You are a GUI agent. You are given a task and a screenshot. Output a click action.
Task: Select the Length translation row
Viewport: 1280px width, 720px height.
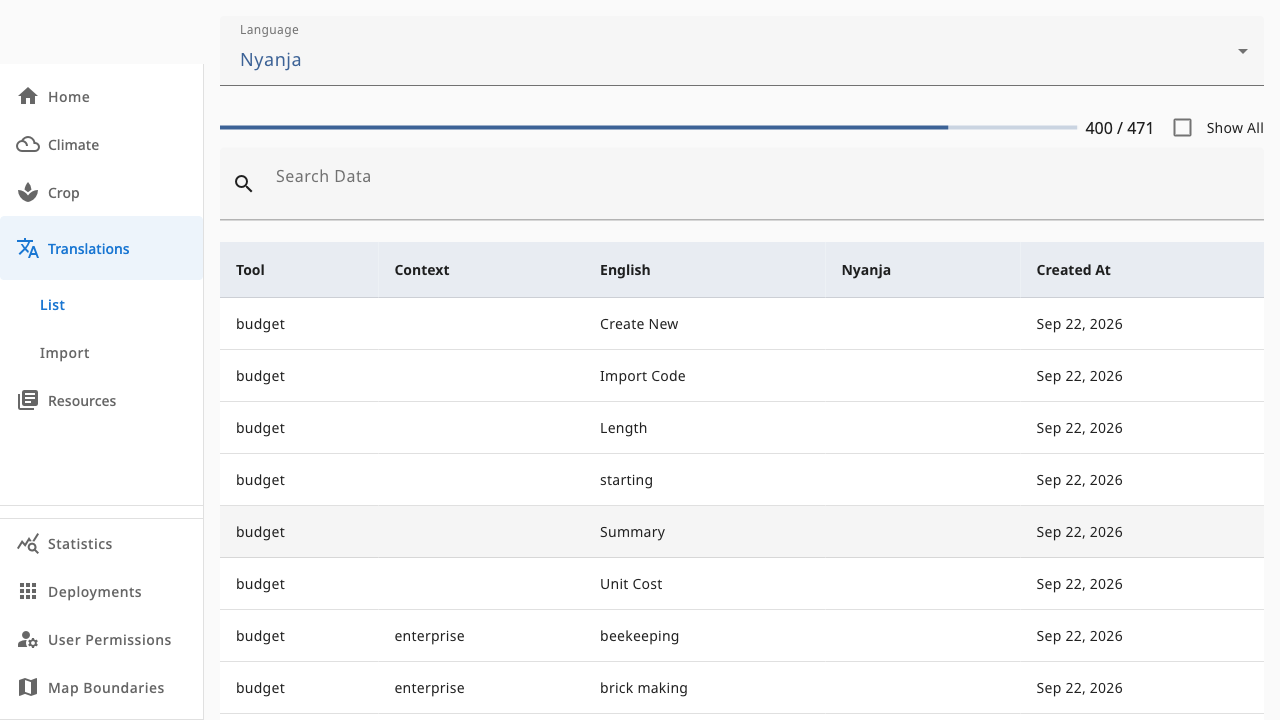click(742, 428)
